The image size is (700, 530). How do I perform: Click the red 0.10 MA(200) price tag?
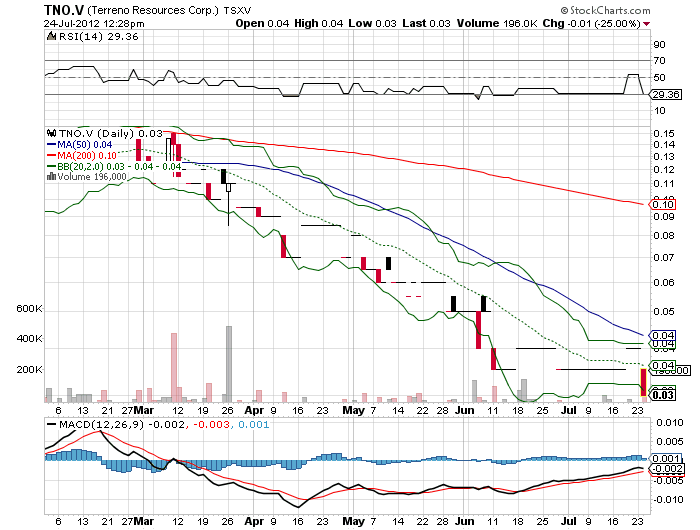[663, 204]
